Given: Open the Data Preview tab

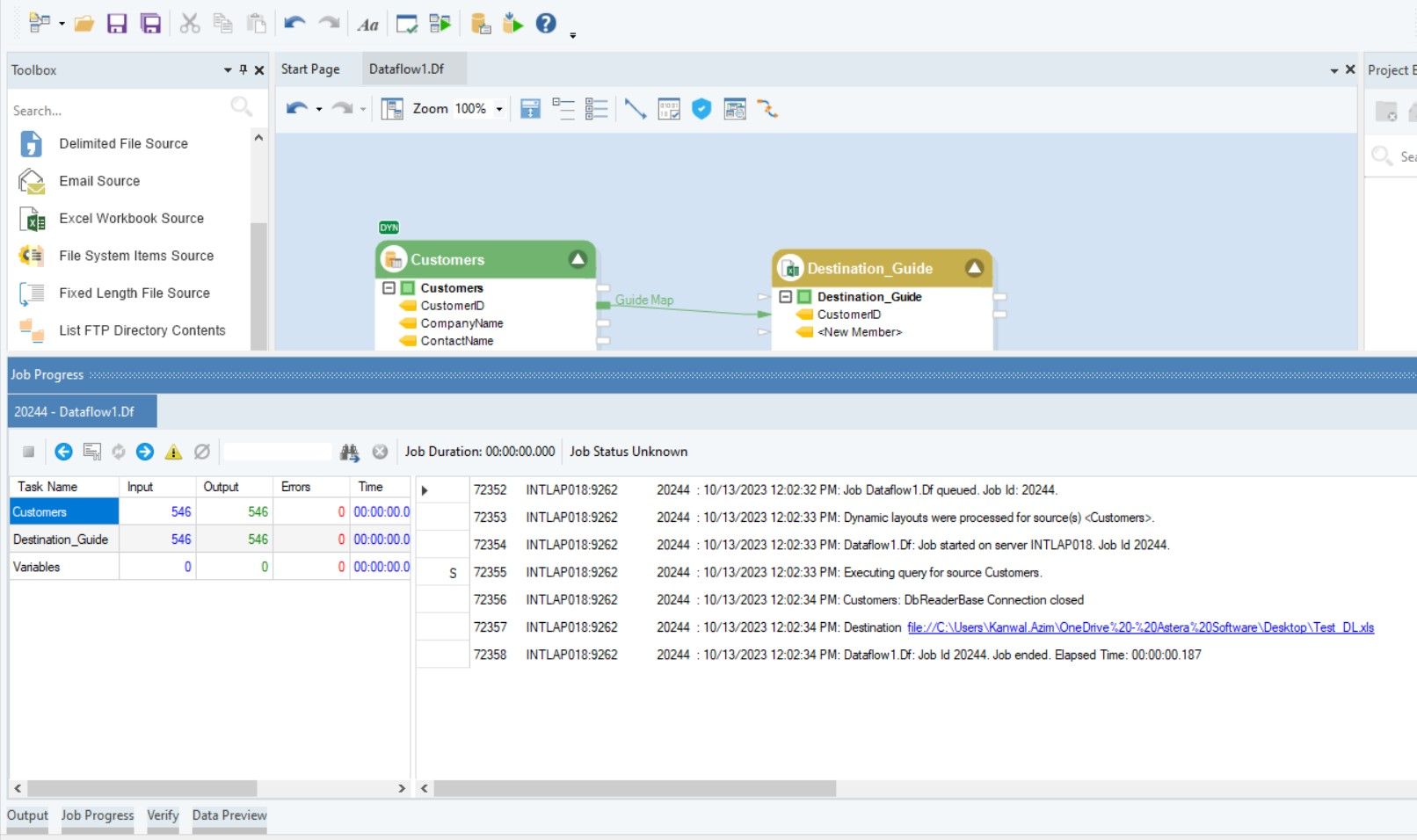Looking at the screenshot, I should (x=229, y=815).
